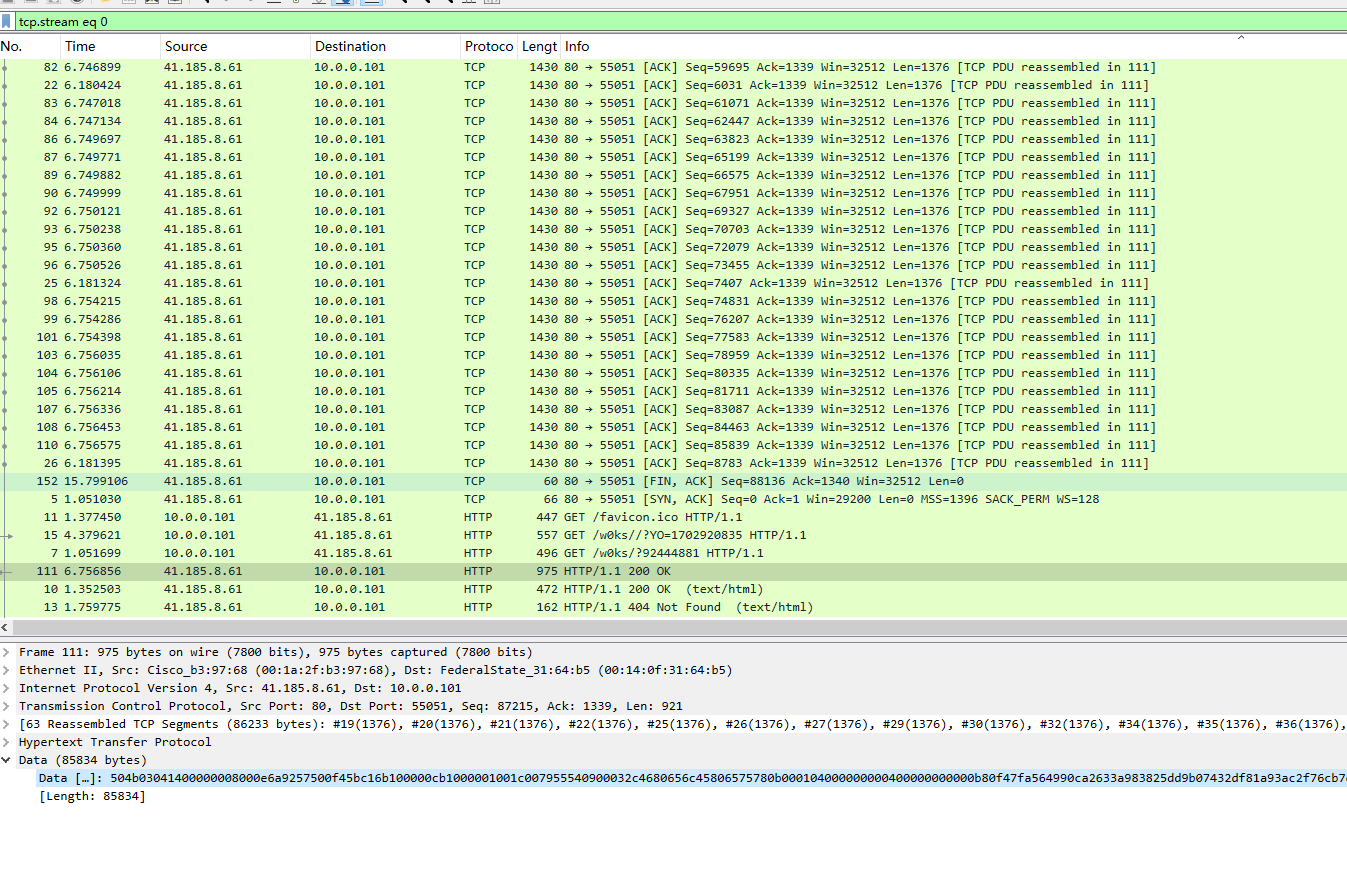1347x882 pixels.
Task: Click the left arrow of the horizontal scrollbar
Action: [x=6, y=628]
